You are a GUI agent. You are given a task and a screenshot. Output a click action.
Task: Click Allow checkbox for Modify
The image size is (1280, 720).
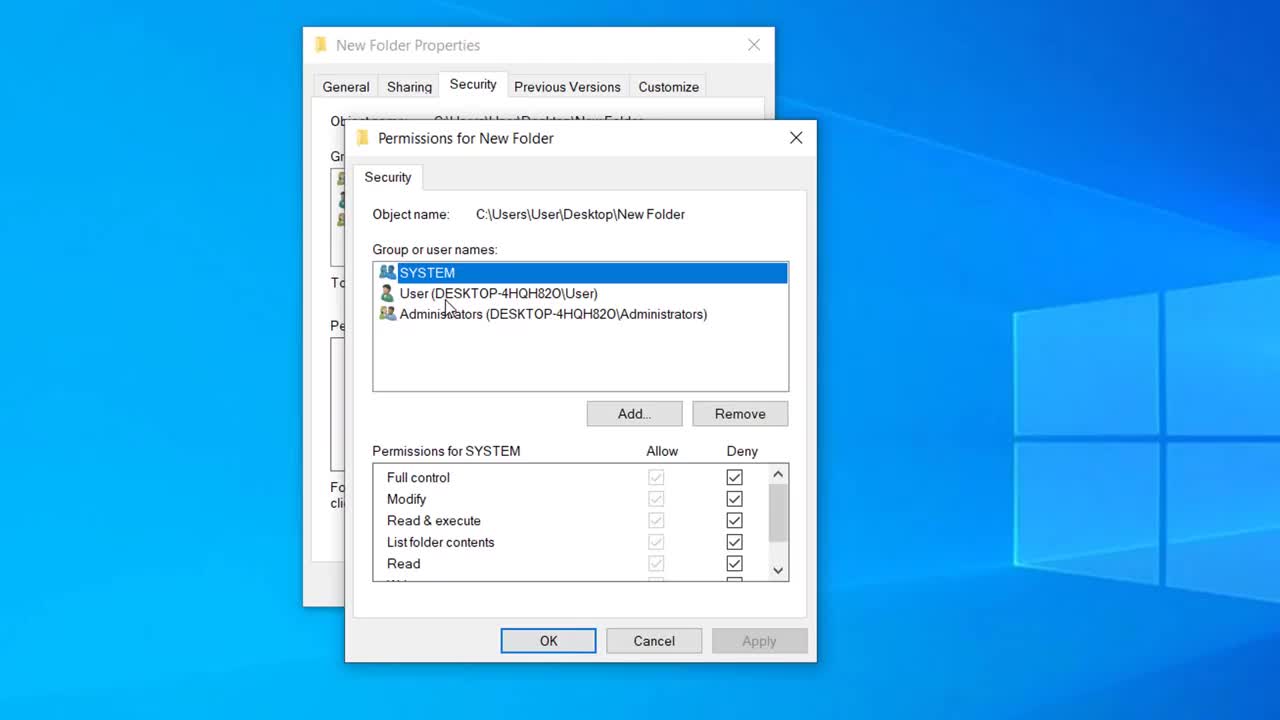click(x=656, y=499)
